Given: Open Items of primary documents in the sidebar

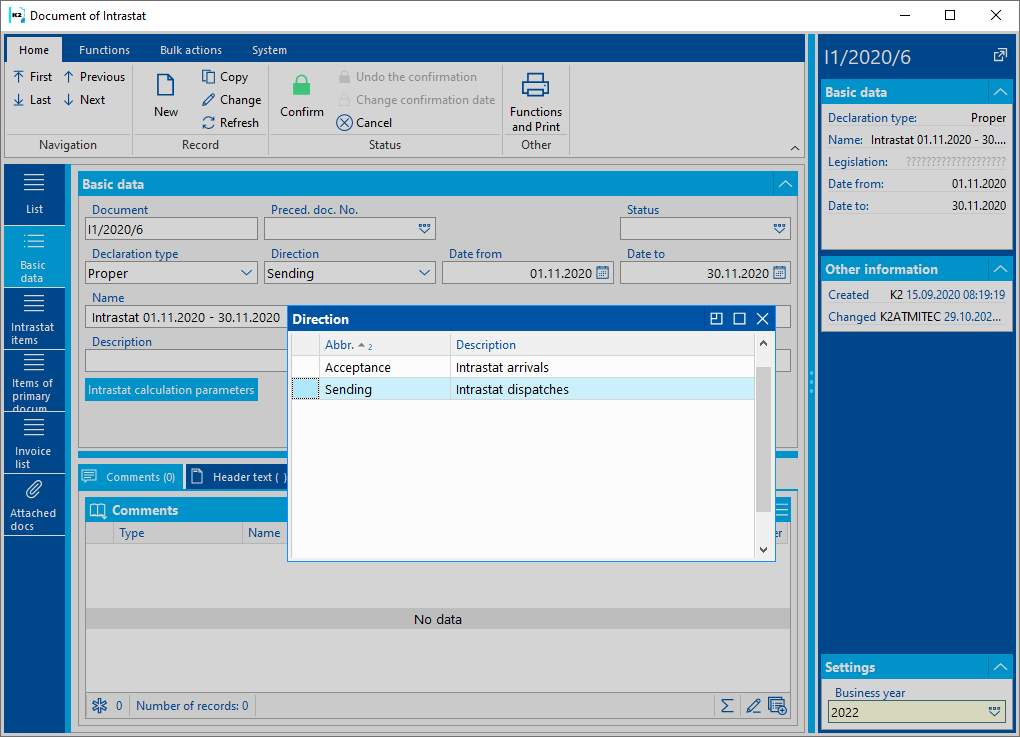Looking at the screenshot, I should pyautogui.click(x=33, y=381).
